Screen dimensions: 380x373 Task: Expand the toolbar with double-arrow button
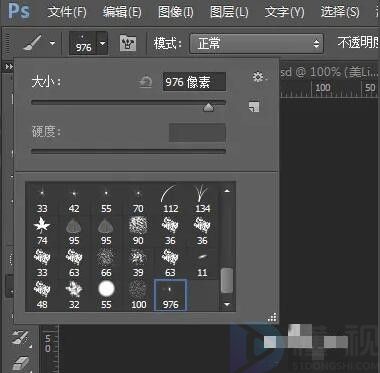8,67
